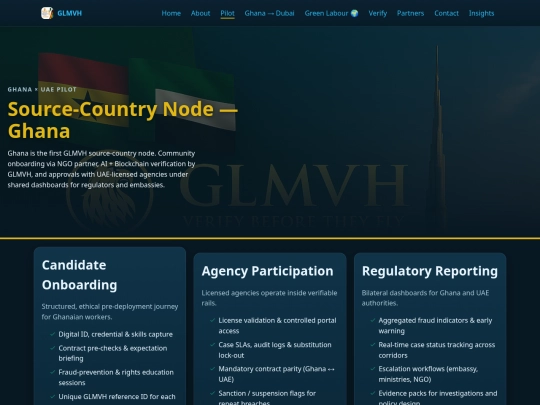Click the Regulatory Reporting card heading
The height and width of the screenshot is (405, 540).
pos(430,271)
